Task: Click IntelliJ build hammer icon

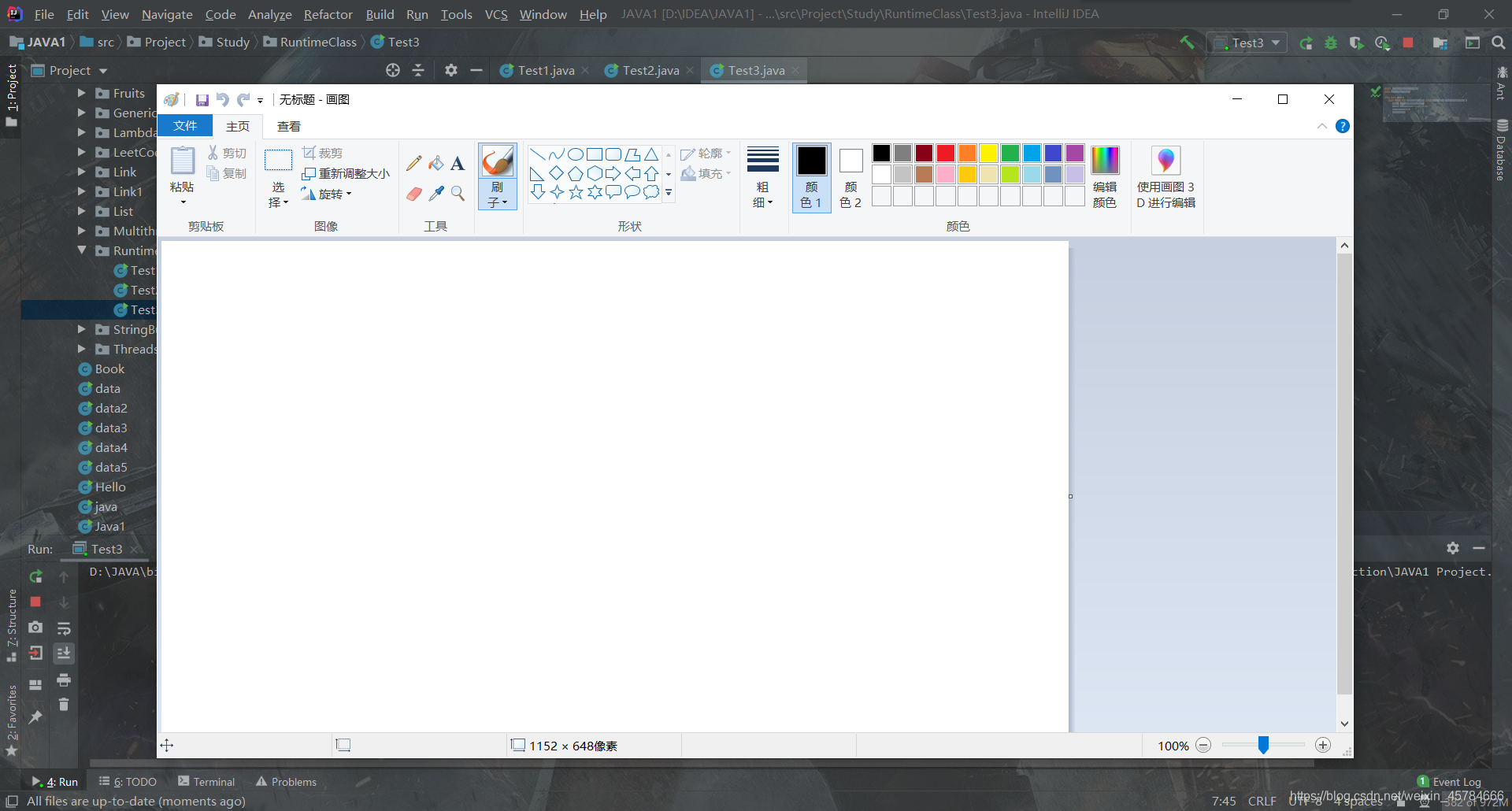Action: coord(1187,43)
